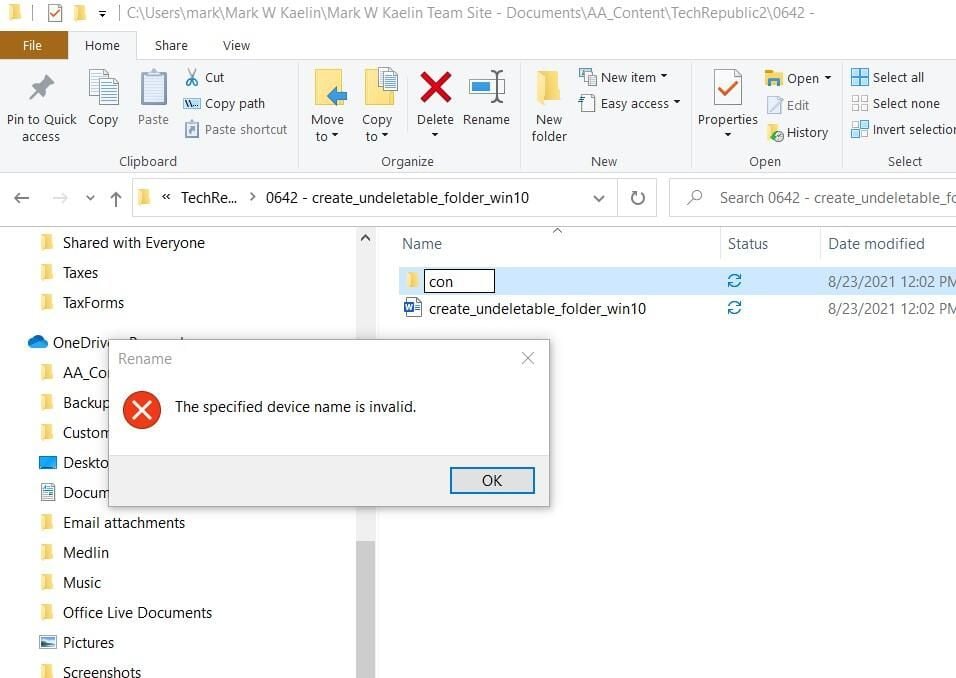Screen dimensions: 956x678
Task: Select the Screenshots folder
Action: click(102, 671)
